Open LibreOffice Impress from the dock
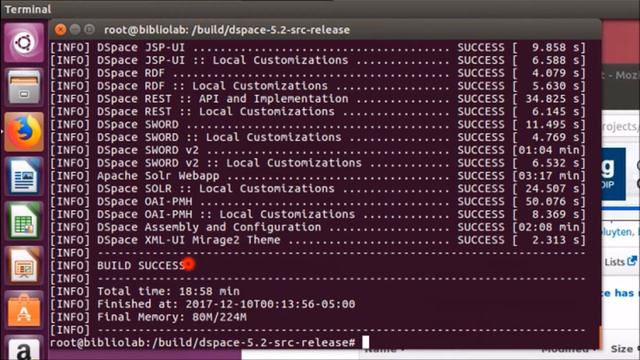The image size is (640, 360). (x=24, y=266)
